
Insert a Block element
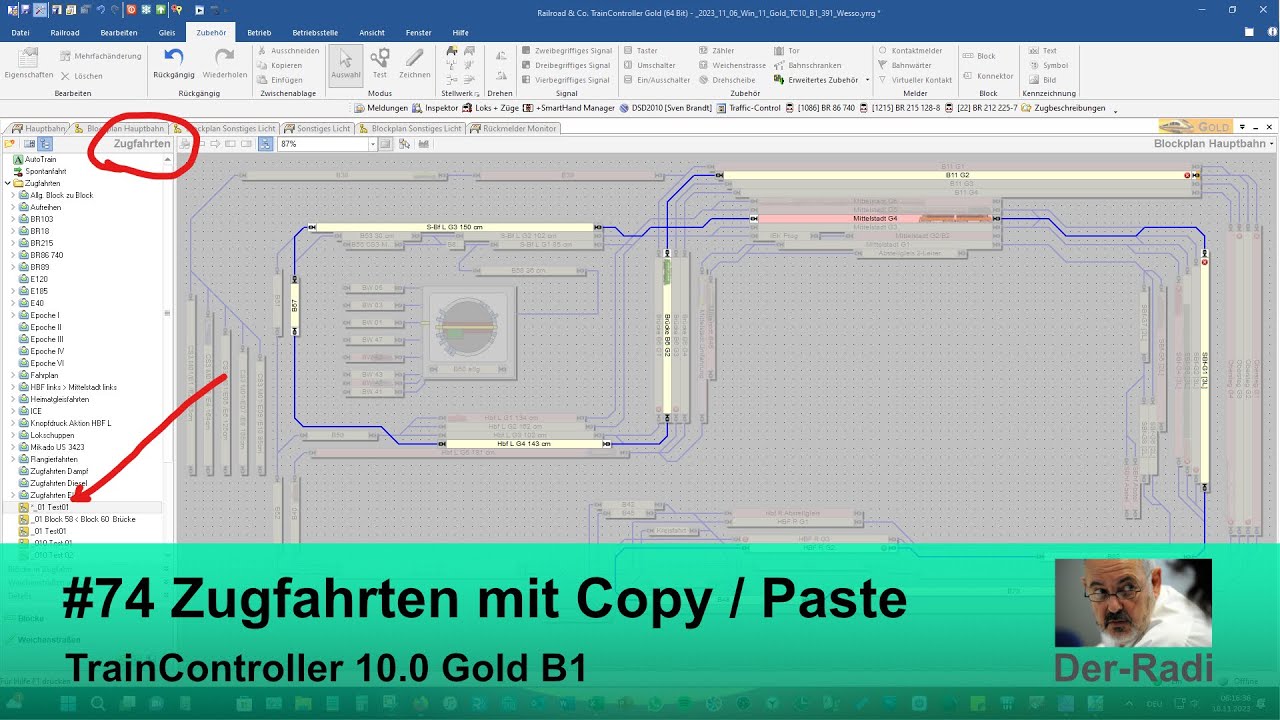979,56
